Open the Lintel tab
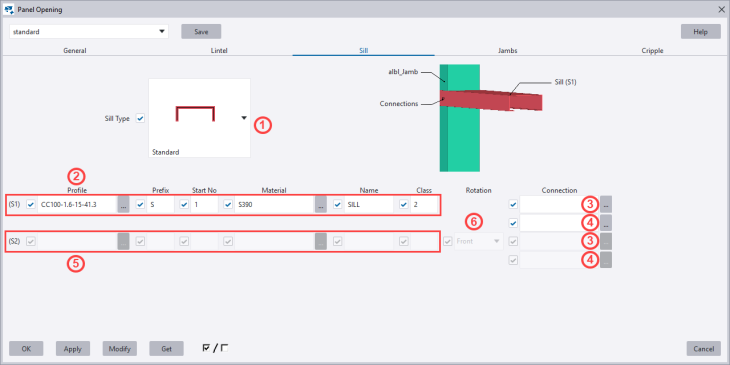The width and height of the screenshot is (730, 365). point(219,51)
